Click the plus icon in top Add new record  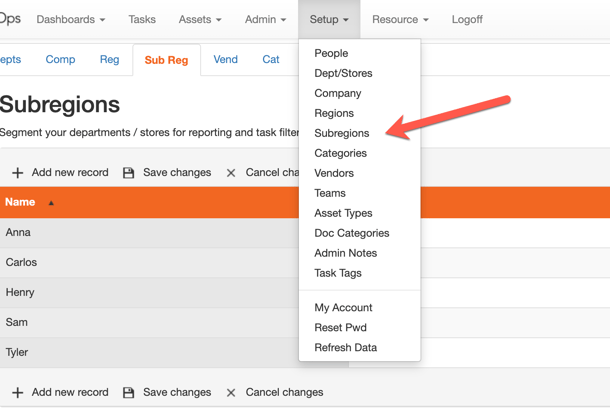tap(17, 173)
